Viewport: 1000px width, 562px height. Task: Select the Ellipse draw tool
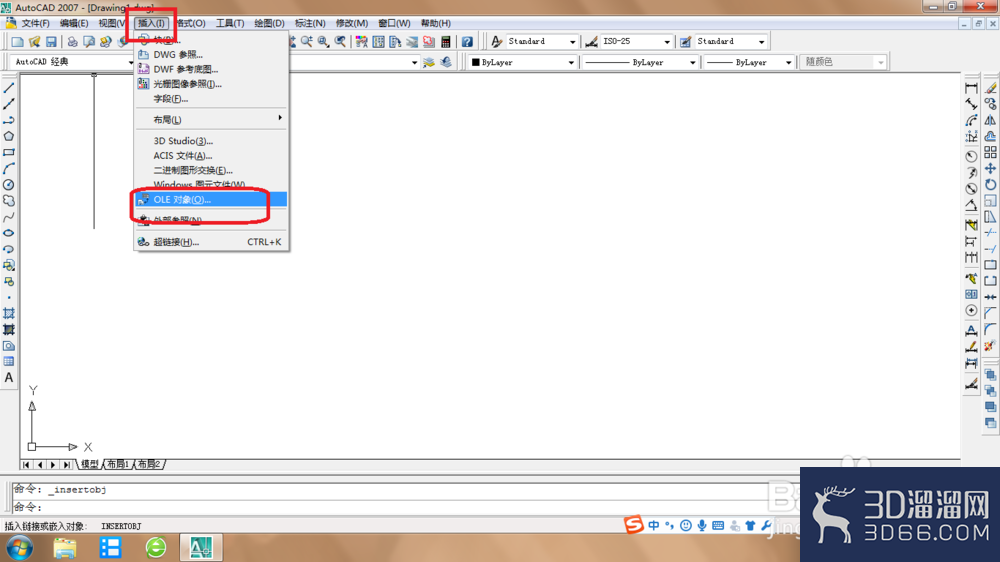coord(9,233)
